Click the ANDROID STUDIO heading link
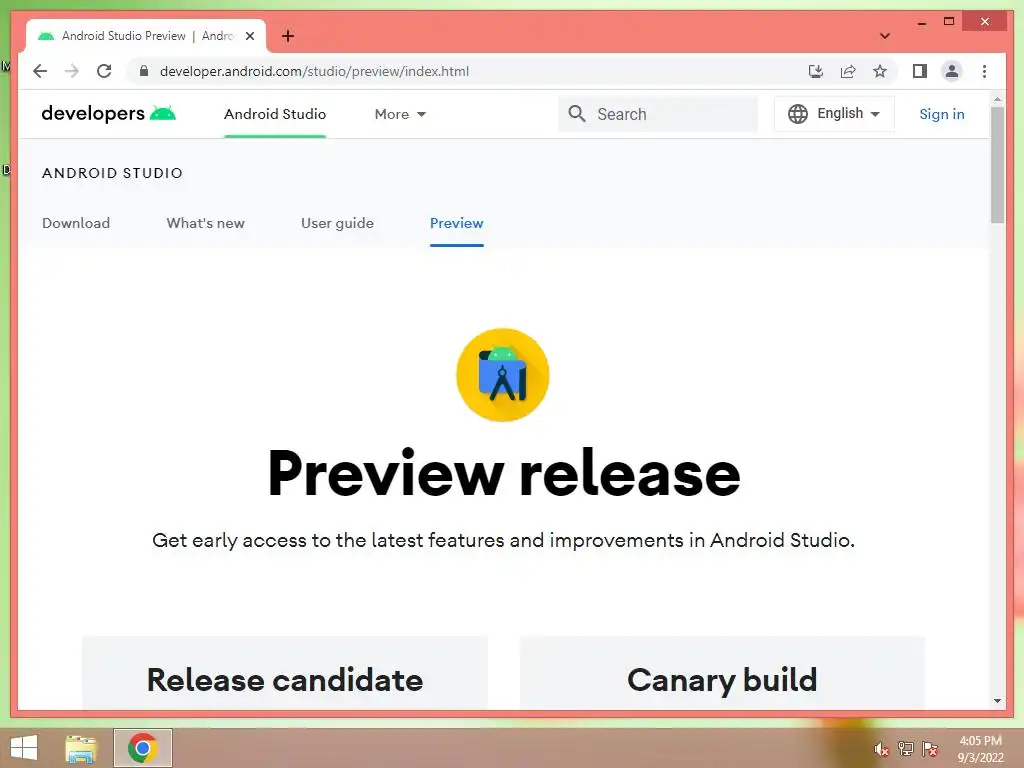 tap(112, 173)
